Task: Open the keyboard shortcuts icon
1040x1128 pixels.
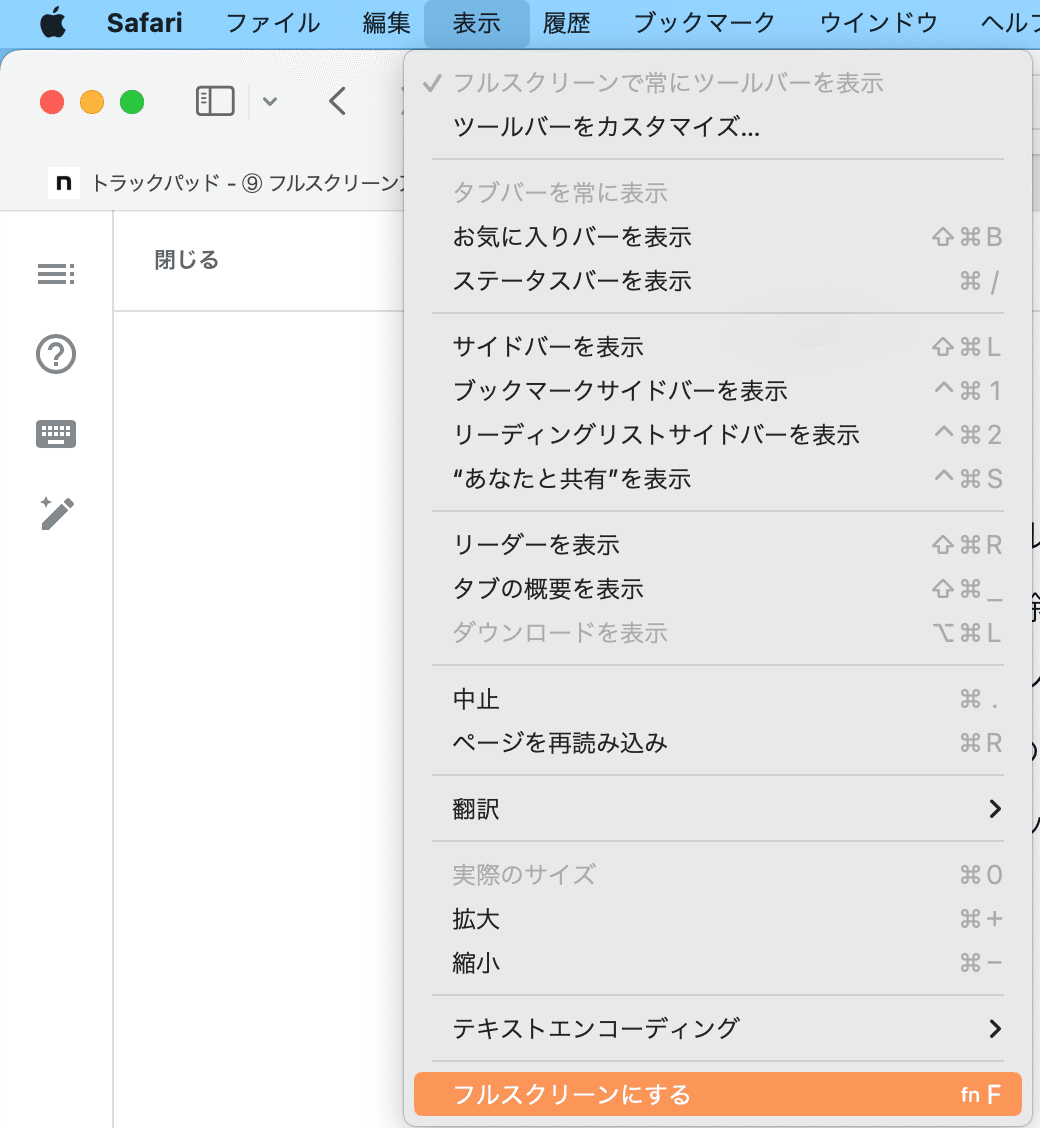Action: coord(56,434)
